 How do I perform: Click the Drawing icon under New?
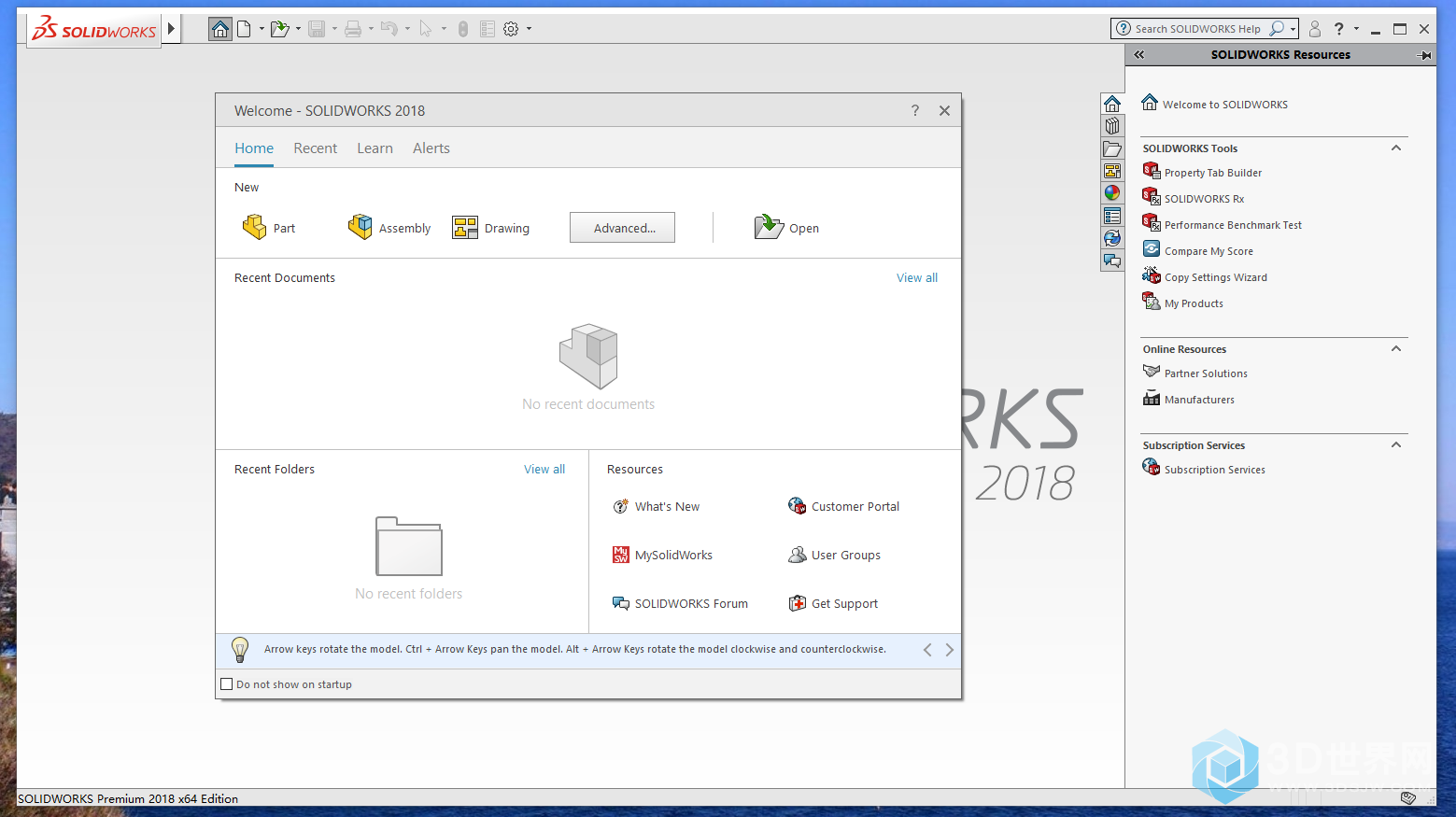465,227
